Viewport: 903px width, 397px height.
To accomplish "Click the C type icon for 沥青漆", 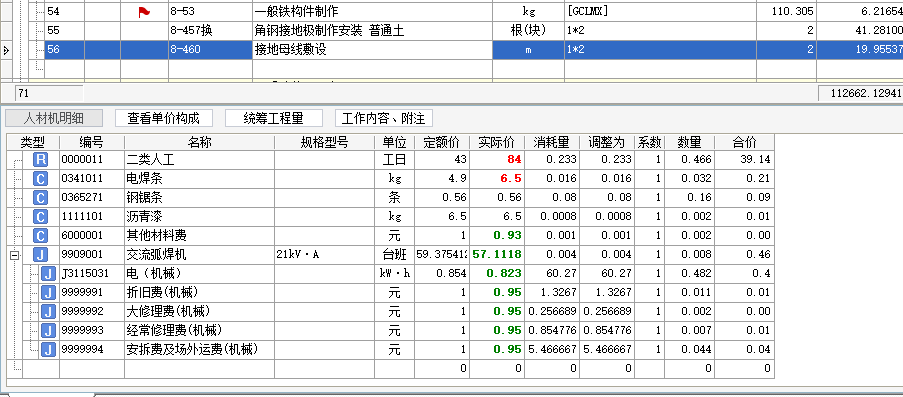I will 40,217.
